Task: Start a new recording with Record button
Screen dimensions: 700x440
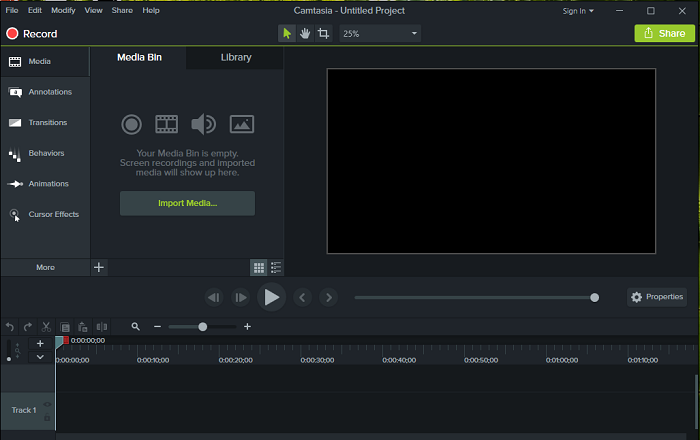Action: coord(32,34)
